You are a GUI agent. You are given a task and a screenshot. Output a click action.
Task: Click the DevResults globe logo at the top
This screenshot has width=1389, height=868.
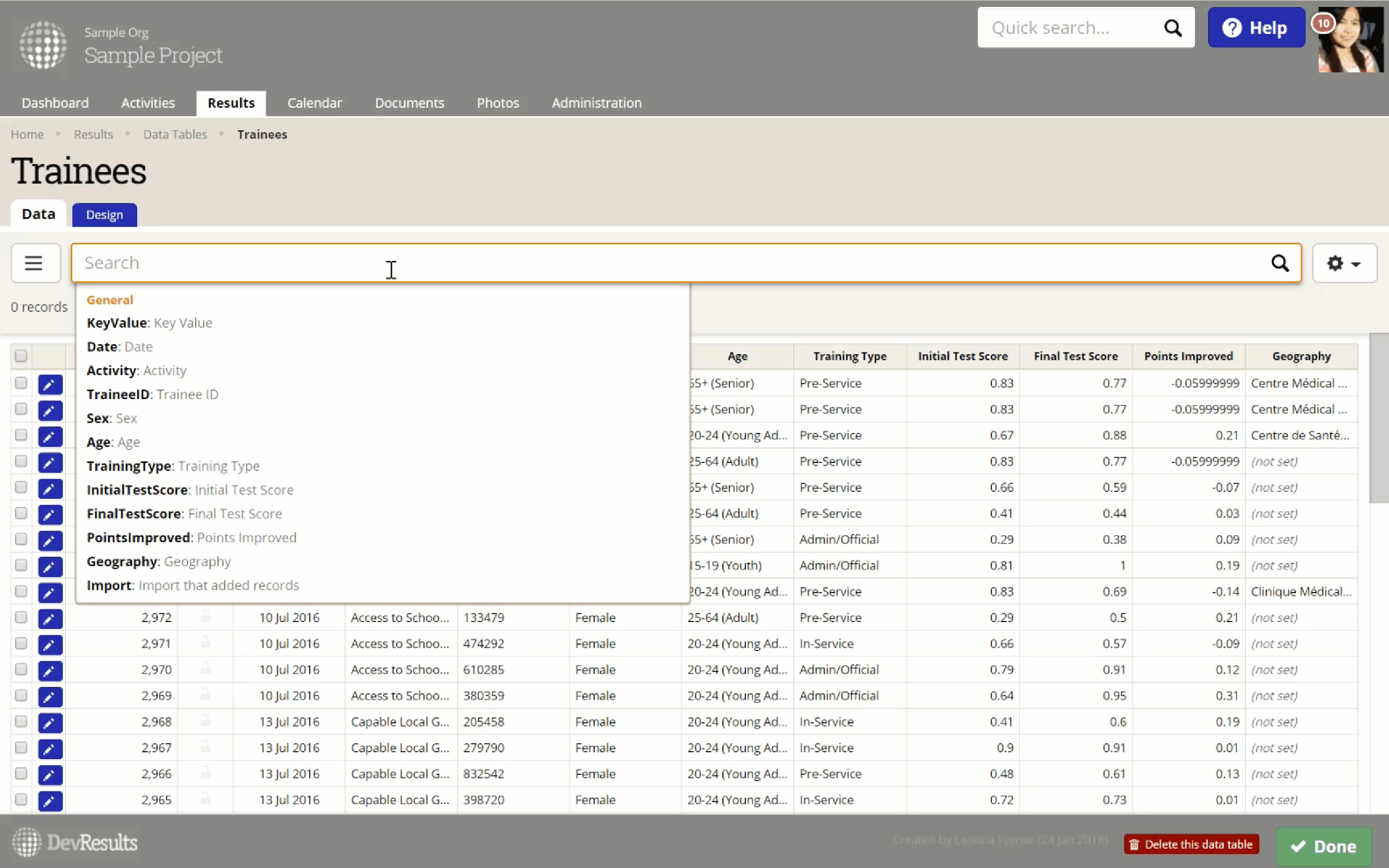(42, 45)
